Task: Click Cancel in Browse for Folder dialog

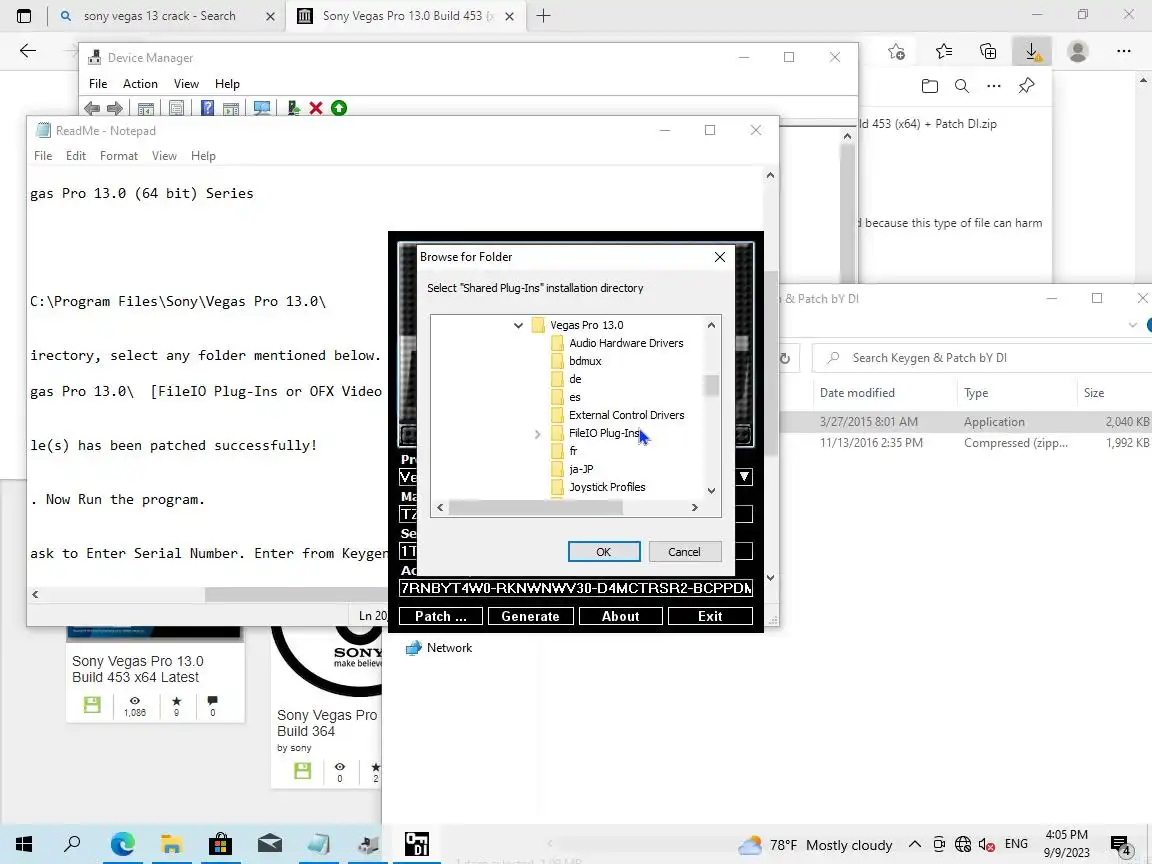Action: (x=684, y=552)
